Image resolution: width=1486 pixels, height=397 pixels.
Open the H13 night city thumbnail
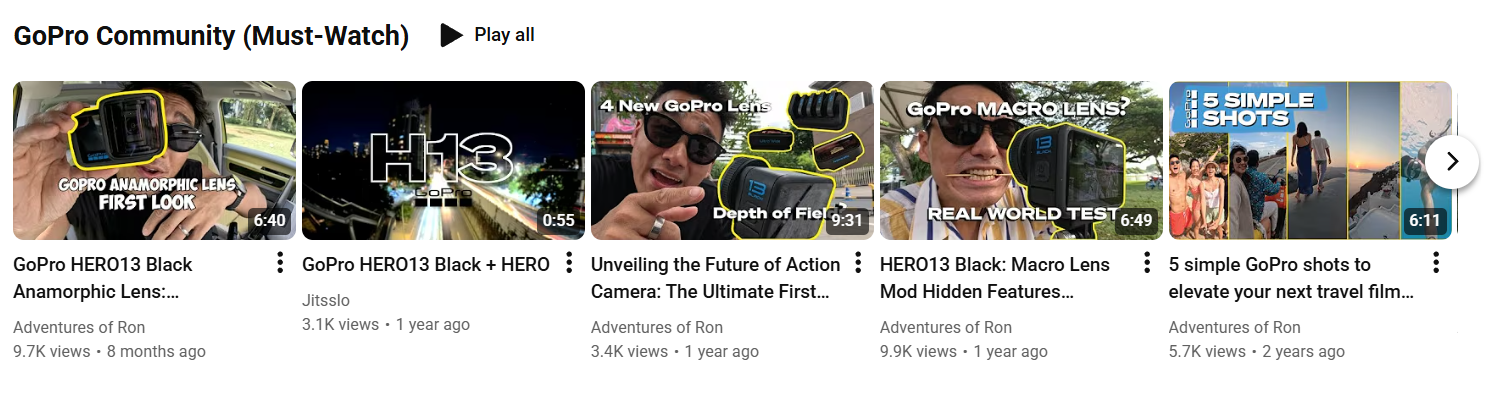pyautogui.click(x=443, y=161)
